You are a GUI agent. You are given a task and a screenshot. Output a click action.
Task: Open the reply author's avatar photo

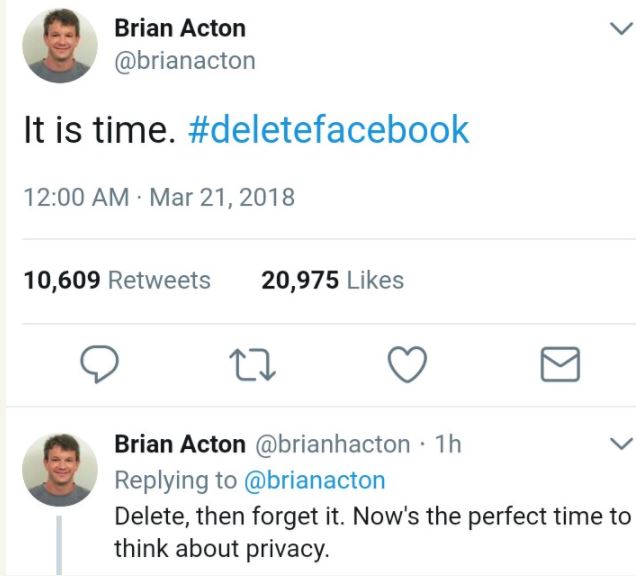coord(60,469)
